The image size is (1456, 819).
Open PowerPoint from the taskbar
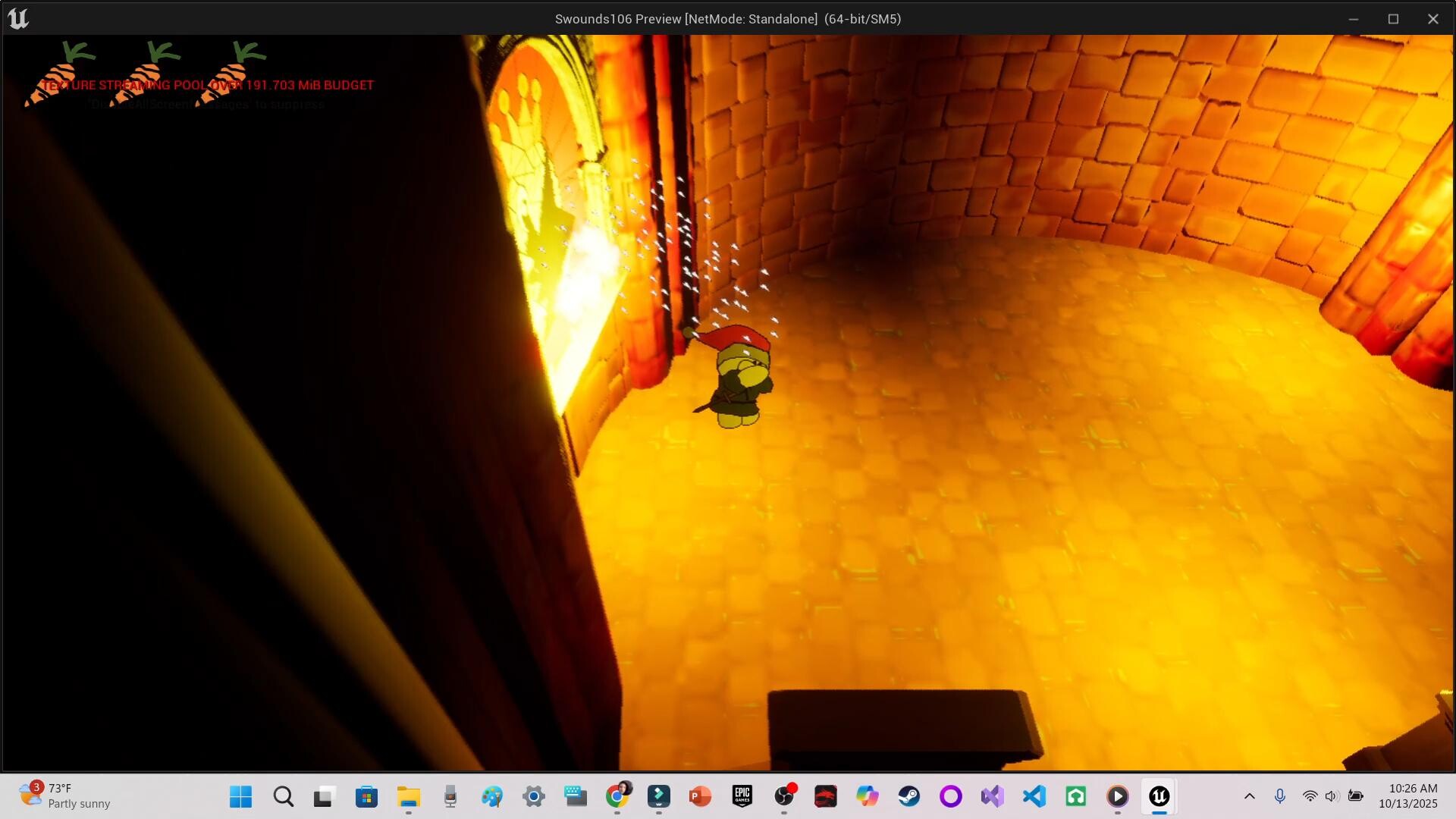699,796
